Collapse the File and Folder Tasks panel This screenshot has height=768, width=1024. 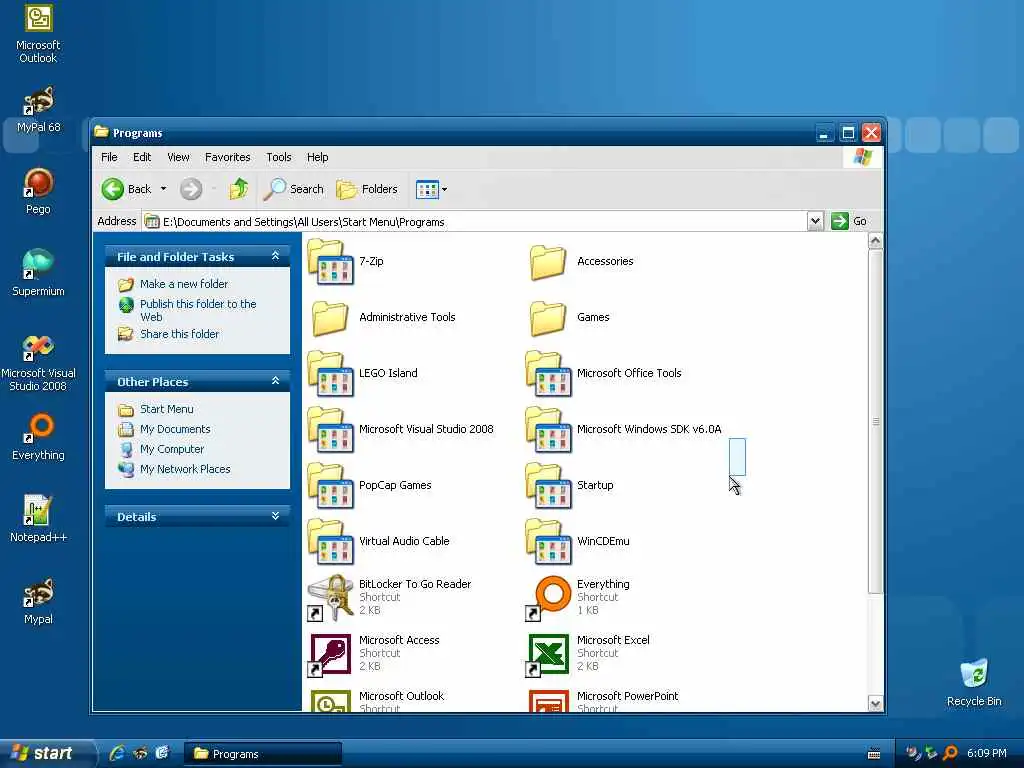coord(276,256)
